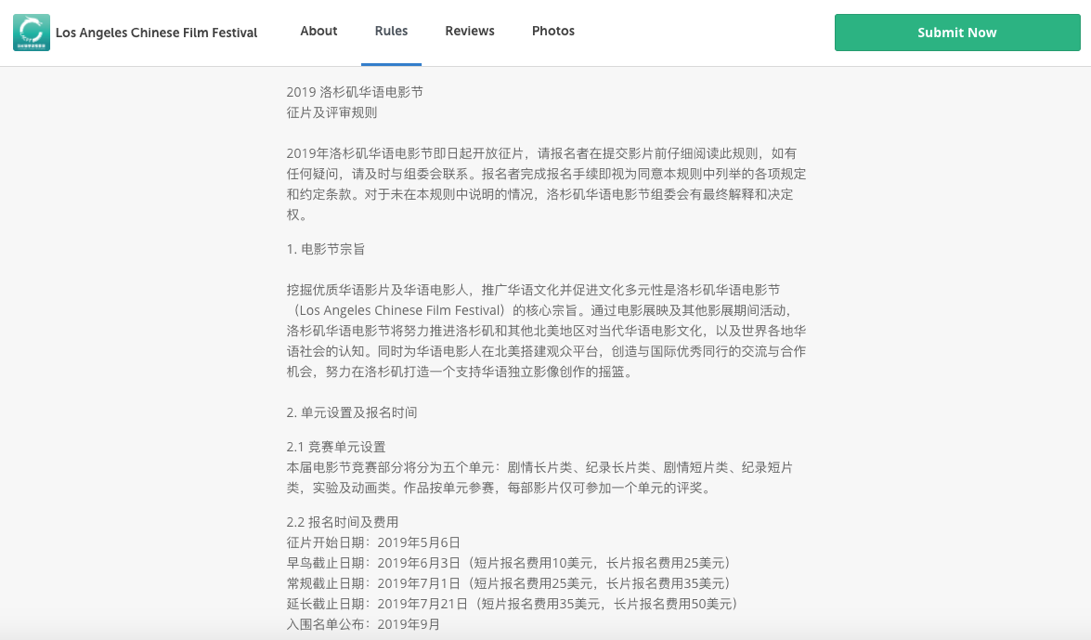The image size is (1091, 640).
Task: Click the line '征片开始日期：2019年5月6日'
Action: point(374,543)
